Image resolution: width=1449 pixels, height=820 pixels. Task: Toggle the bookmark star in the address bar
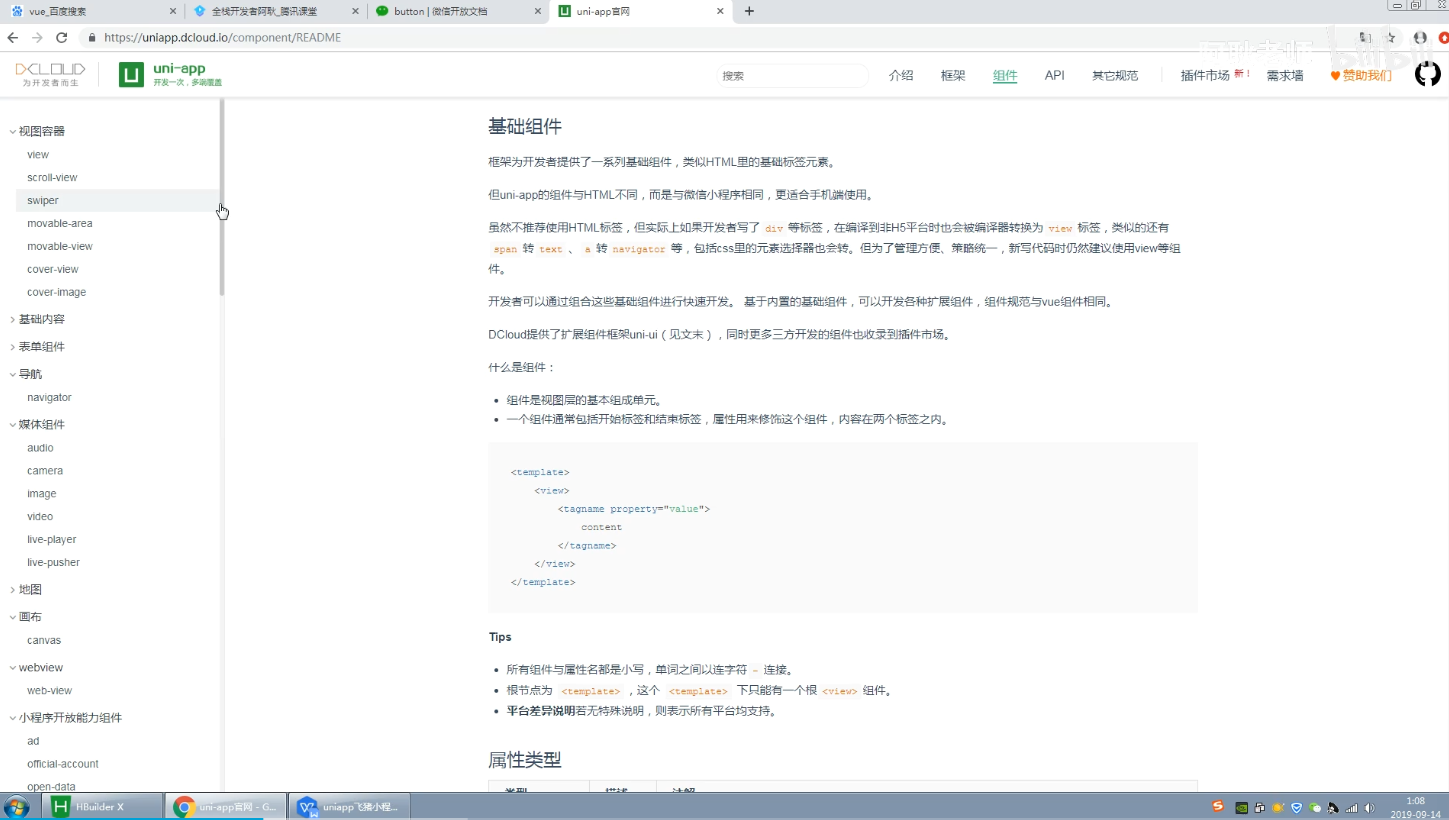point(1390,36)
